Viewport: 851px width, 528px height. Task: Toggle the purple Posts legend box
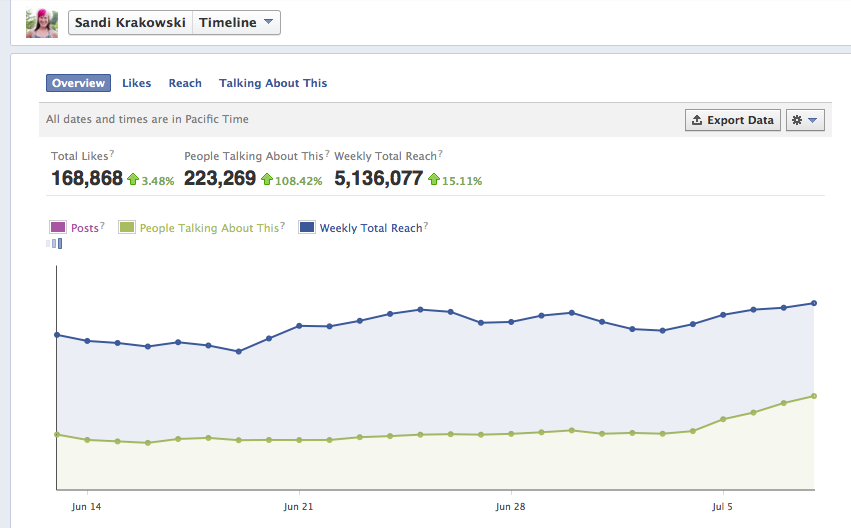pos(56,228)
